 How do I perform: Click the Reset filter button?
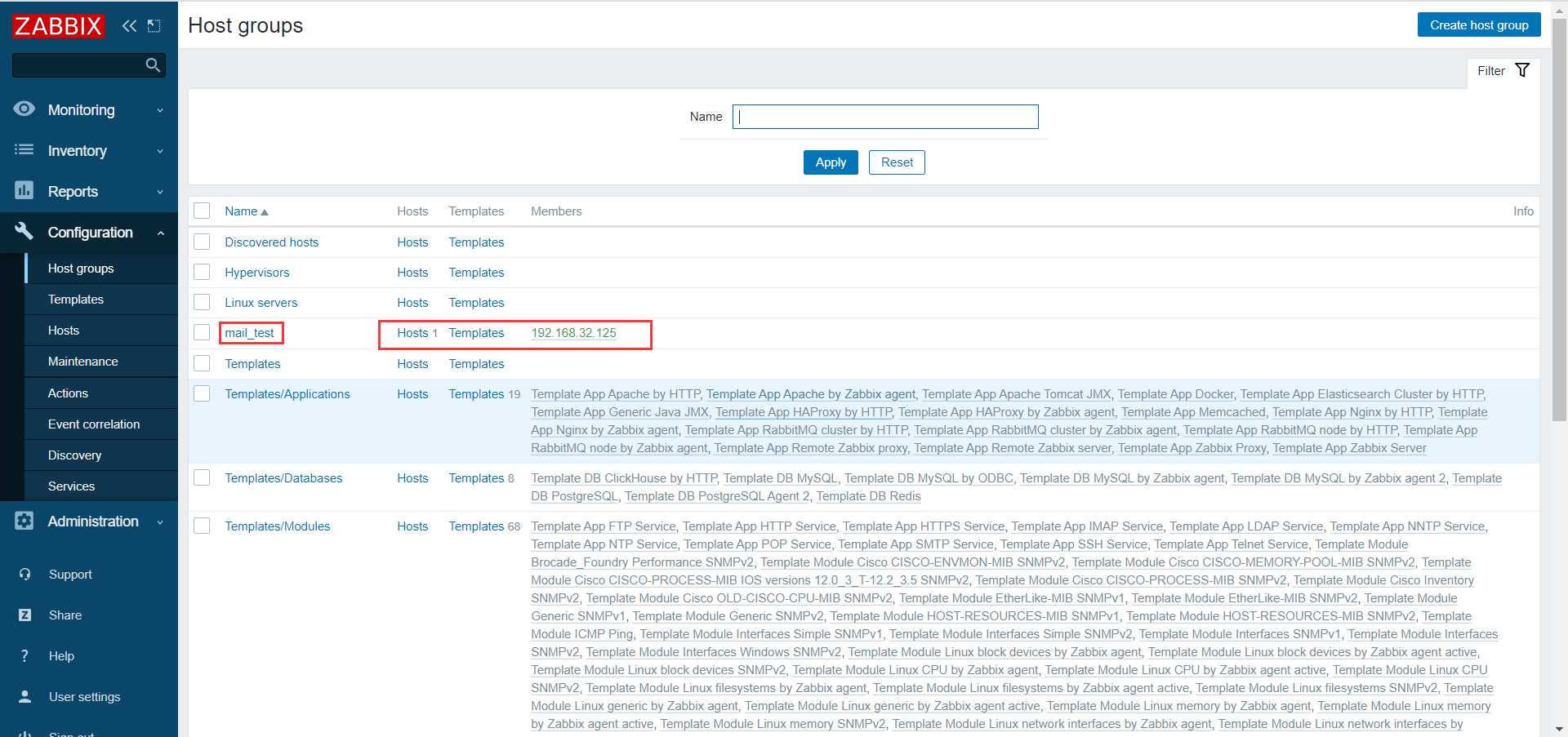[897, 162]
